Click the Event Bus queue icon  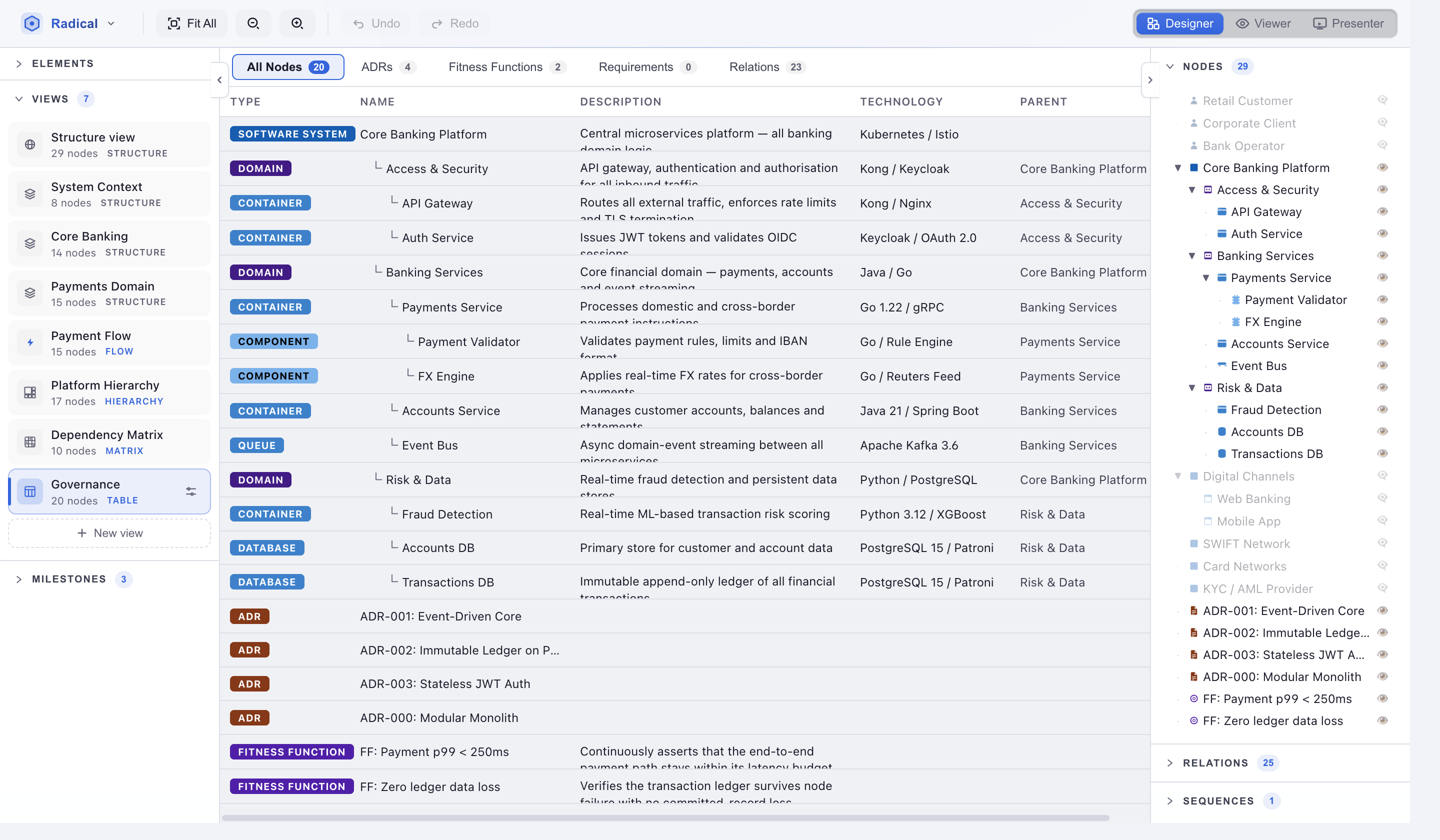[1221, 364]
